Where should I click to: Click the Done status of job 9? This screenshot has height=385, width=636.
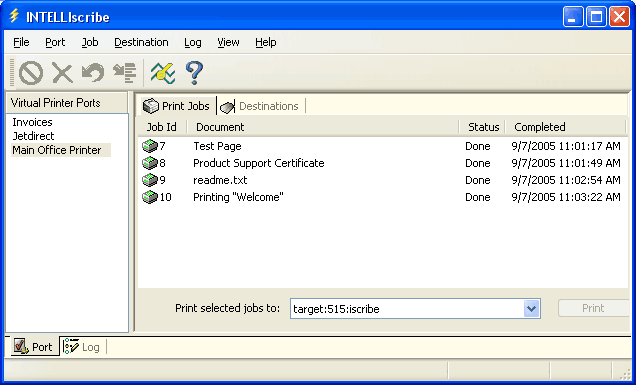tap(477, 180)
